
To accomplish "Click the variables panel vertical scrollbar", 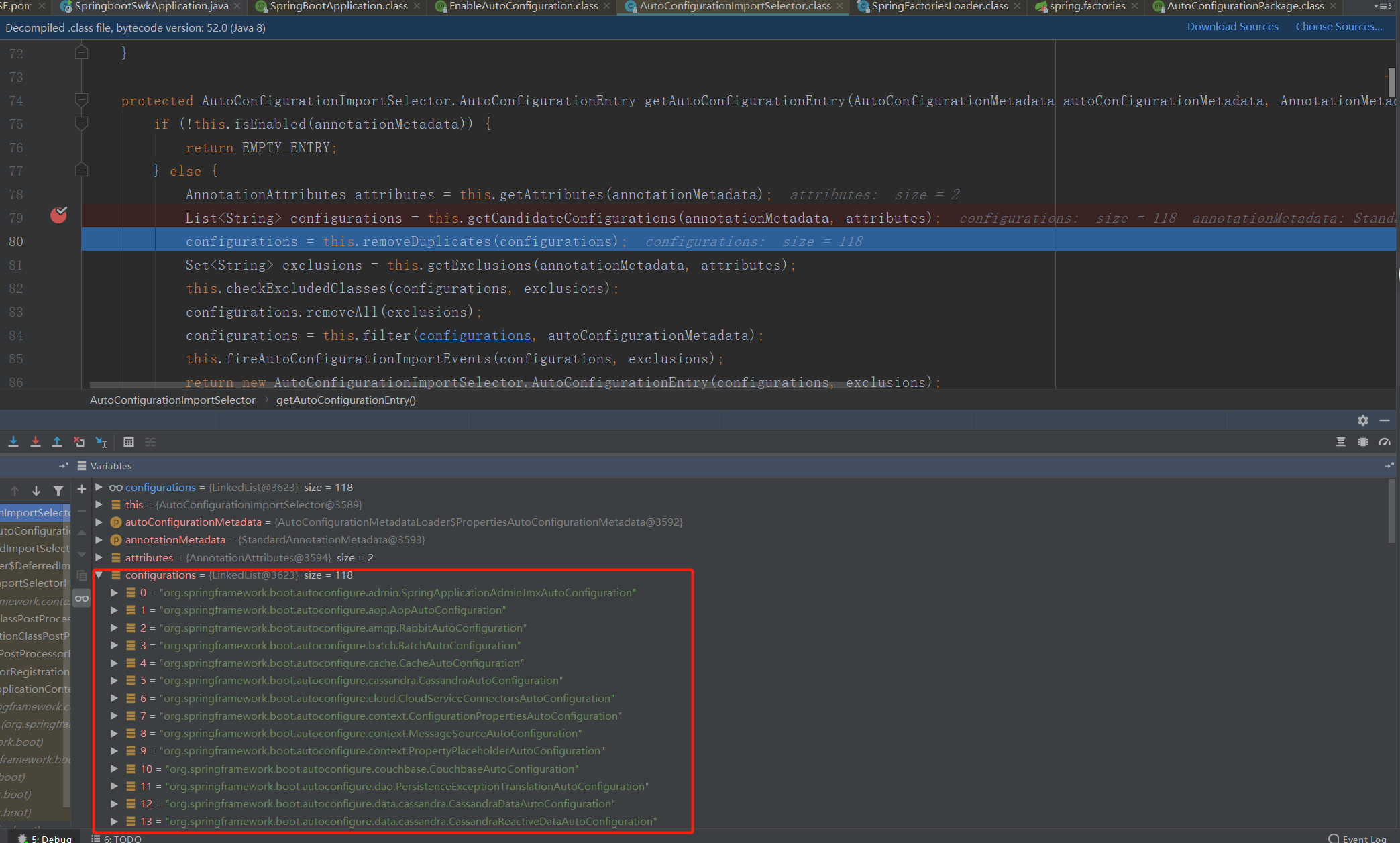I will click(x=1393, y=511).
